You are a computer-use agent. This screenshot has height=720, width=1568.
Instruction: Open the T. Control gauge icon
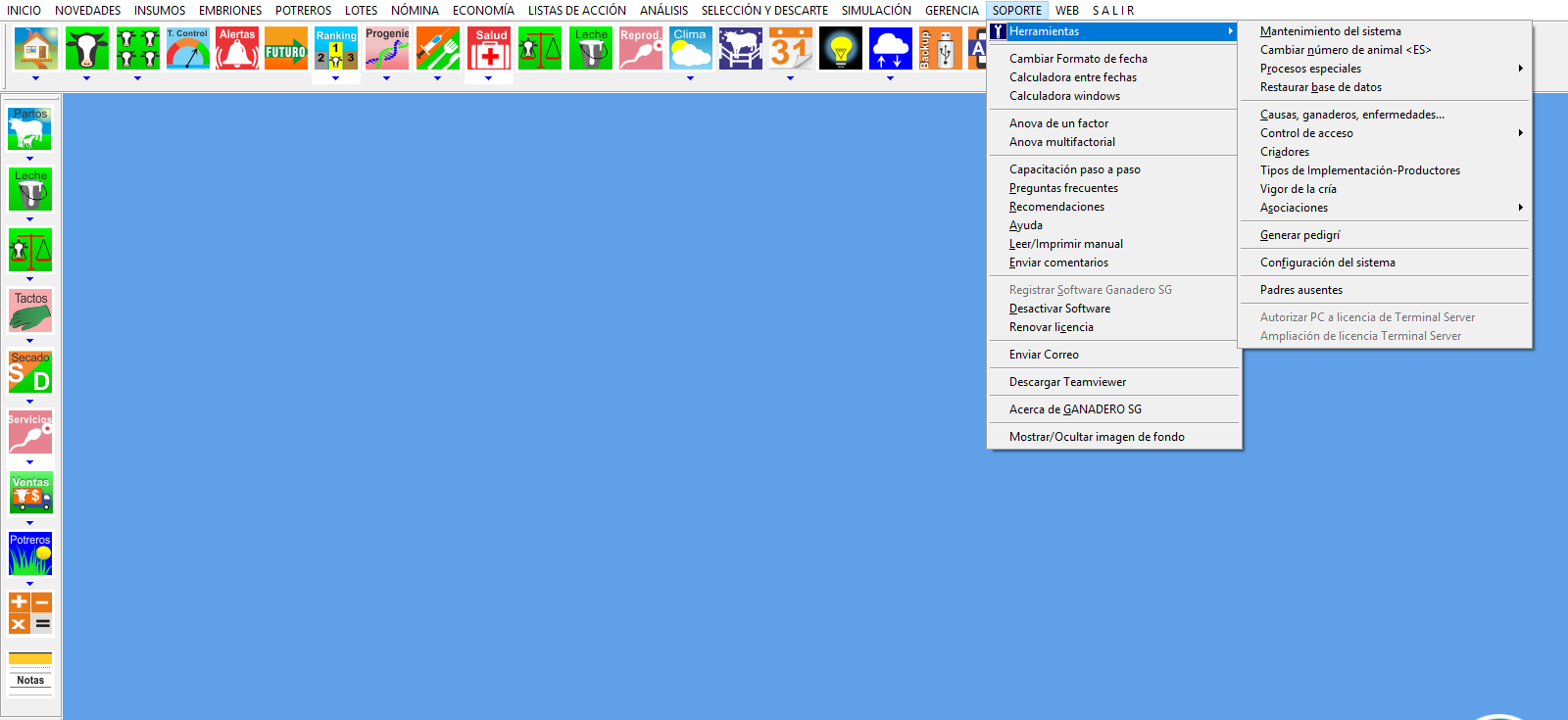187,48
